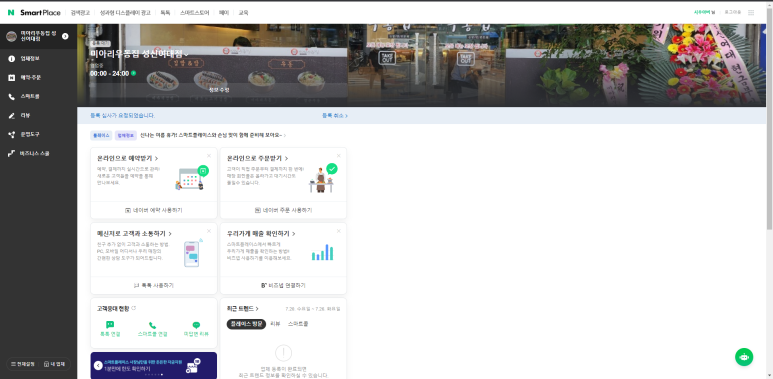Open 내 업체 at sidebar bottom
Viewport: 773px width, 379px height.
54,364
